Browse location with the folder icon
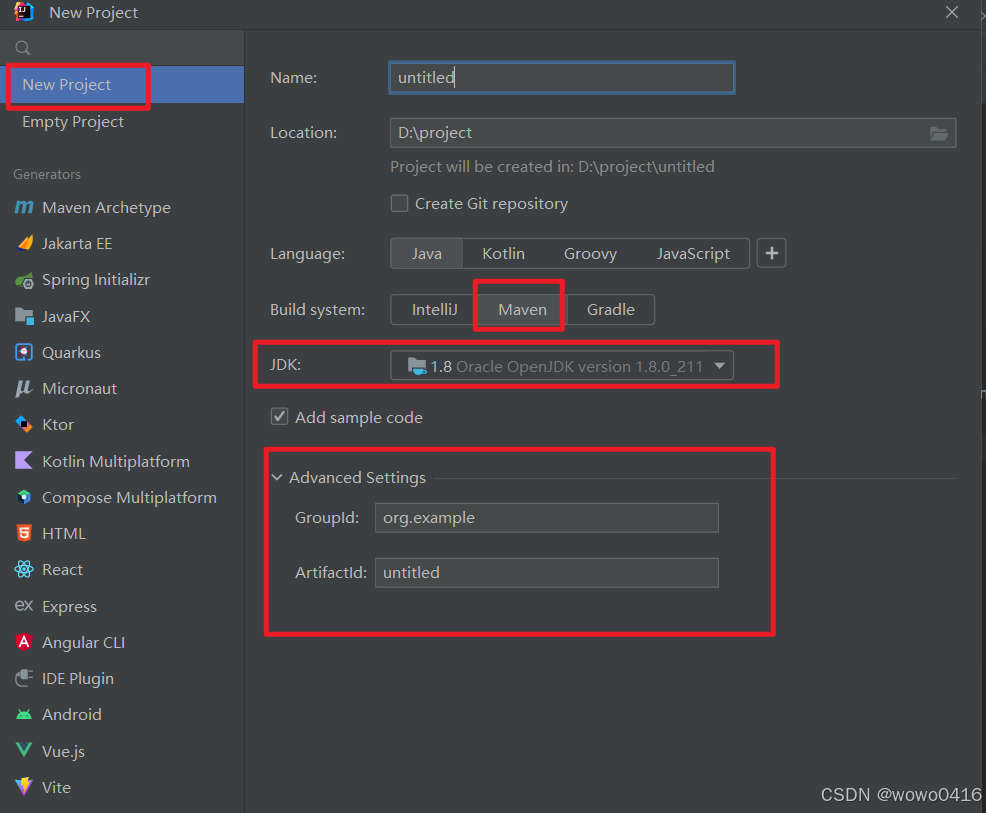The image size is (986, 813). click(939, 133)
